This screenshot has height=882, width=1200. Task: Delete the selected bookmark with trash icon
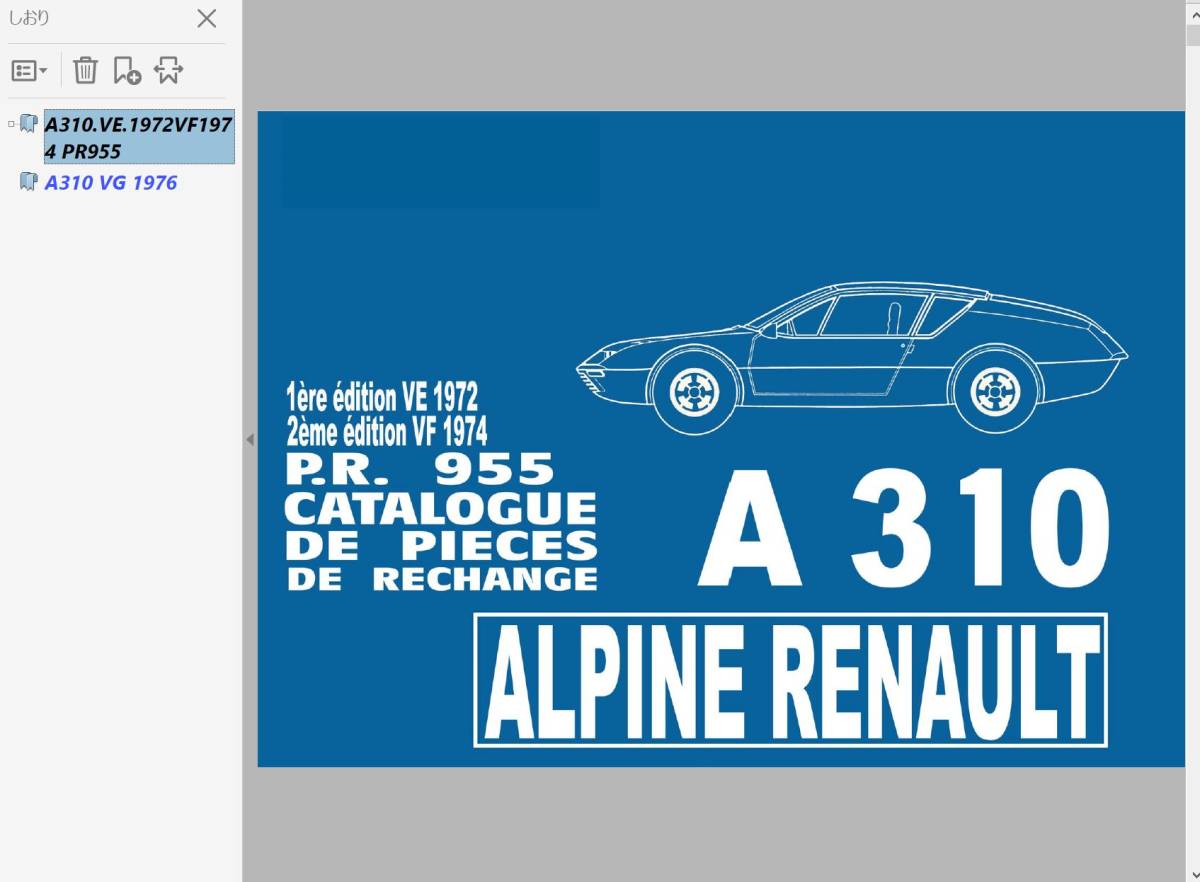[86, 71]
